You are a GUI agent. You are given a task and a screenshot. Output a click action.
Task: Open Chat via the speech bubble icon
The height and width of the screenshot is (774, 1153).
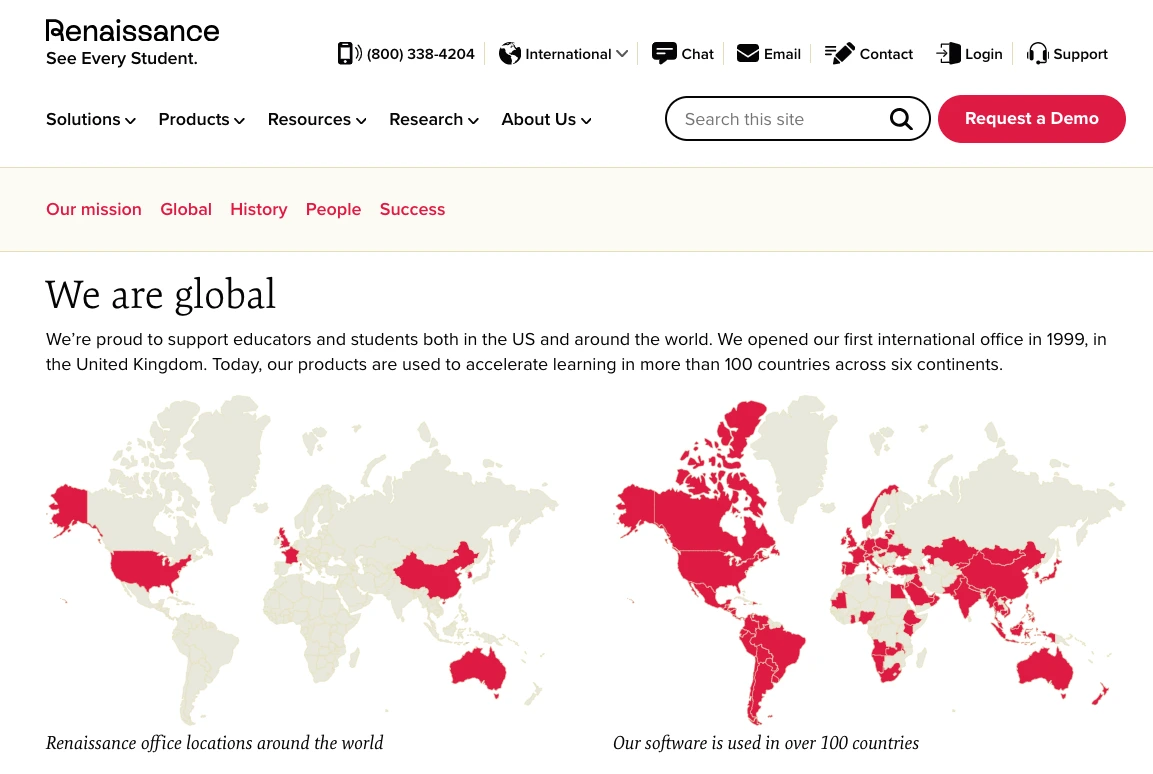click(665, 53)
